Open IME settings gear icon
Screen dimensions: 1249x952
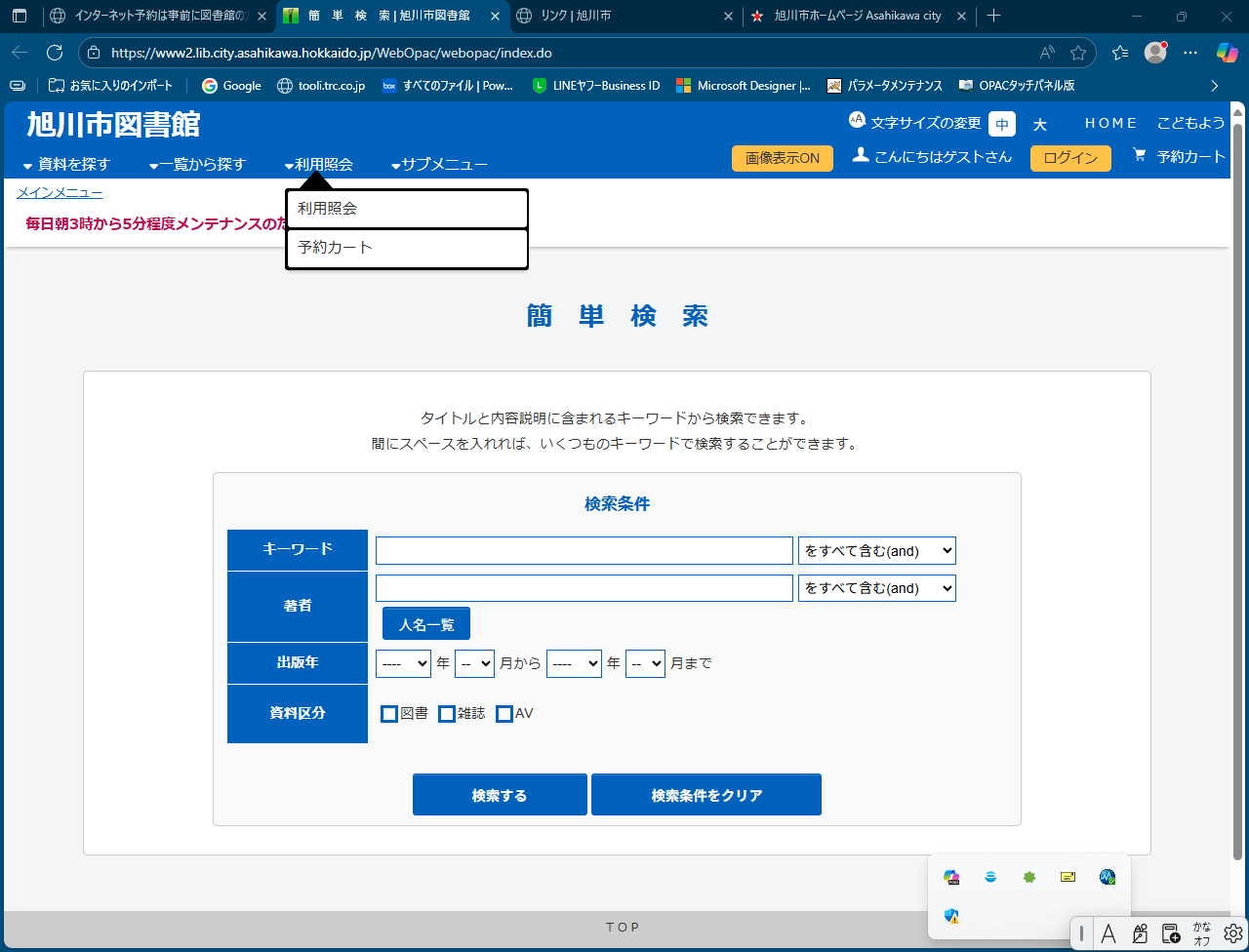[1233, 932]
